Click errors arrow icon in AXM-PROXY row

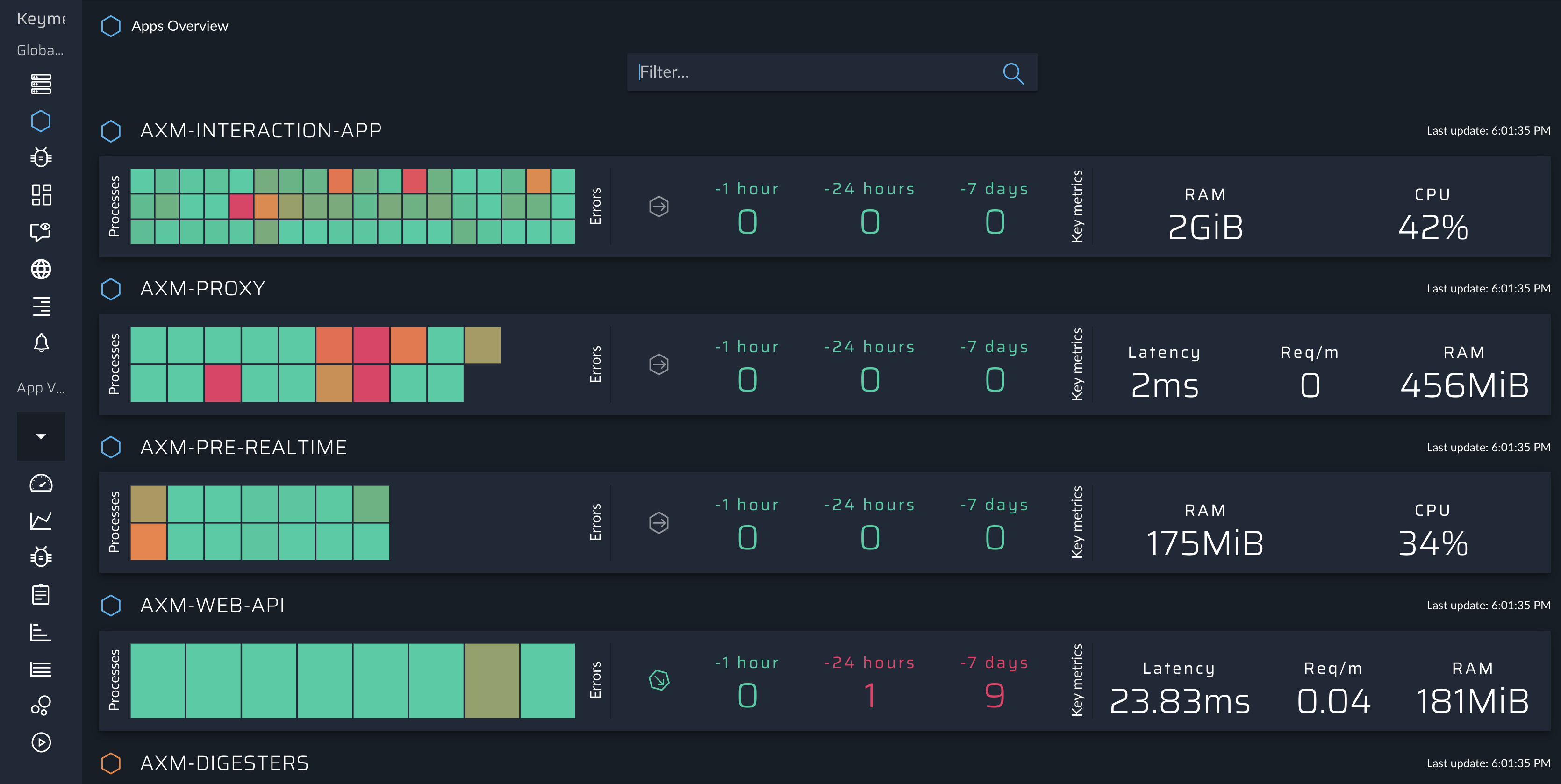659,365
